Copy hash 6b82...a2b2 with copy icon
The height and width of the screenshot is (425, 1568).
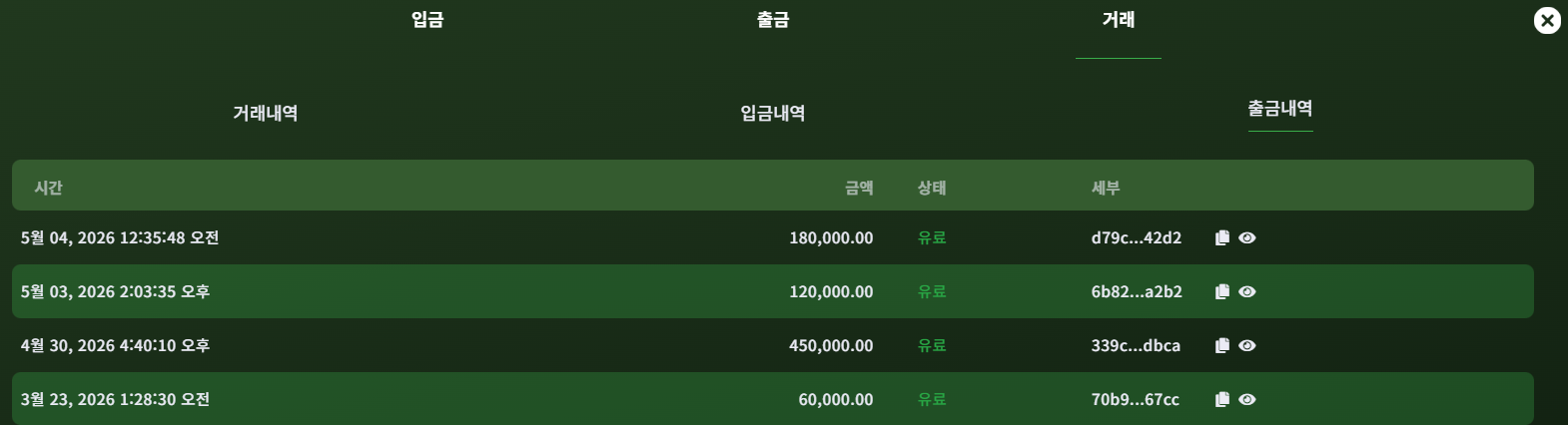(x=1221, y=291)
